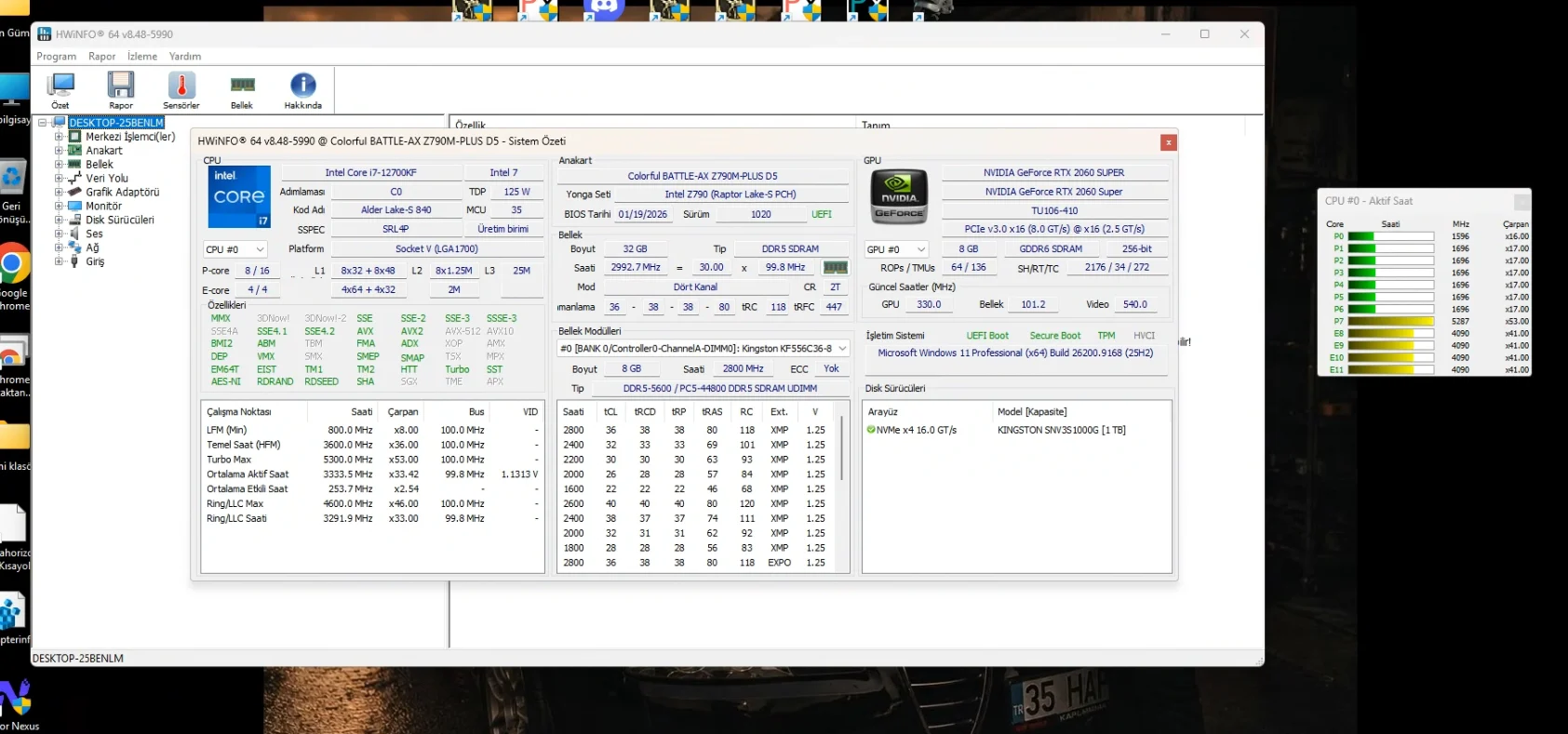Image resolution: width=1568 pixels, height=734 pixels.
Task: Open Google Chrome desktop shortcut
Action: coord(13,265)
